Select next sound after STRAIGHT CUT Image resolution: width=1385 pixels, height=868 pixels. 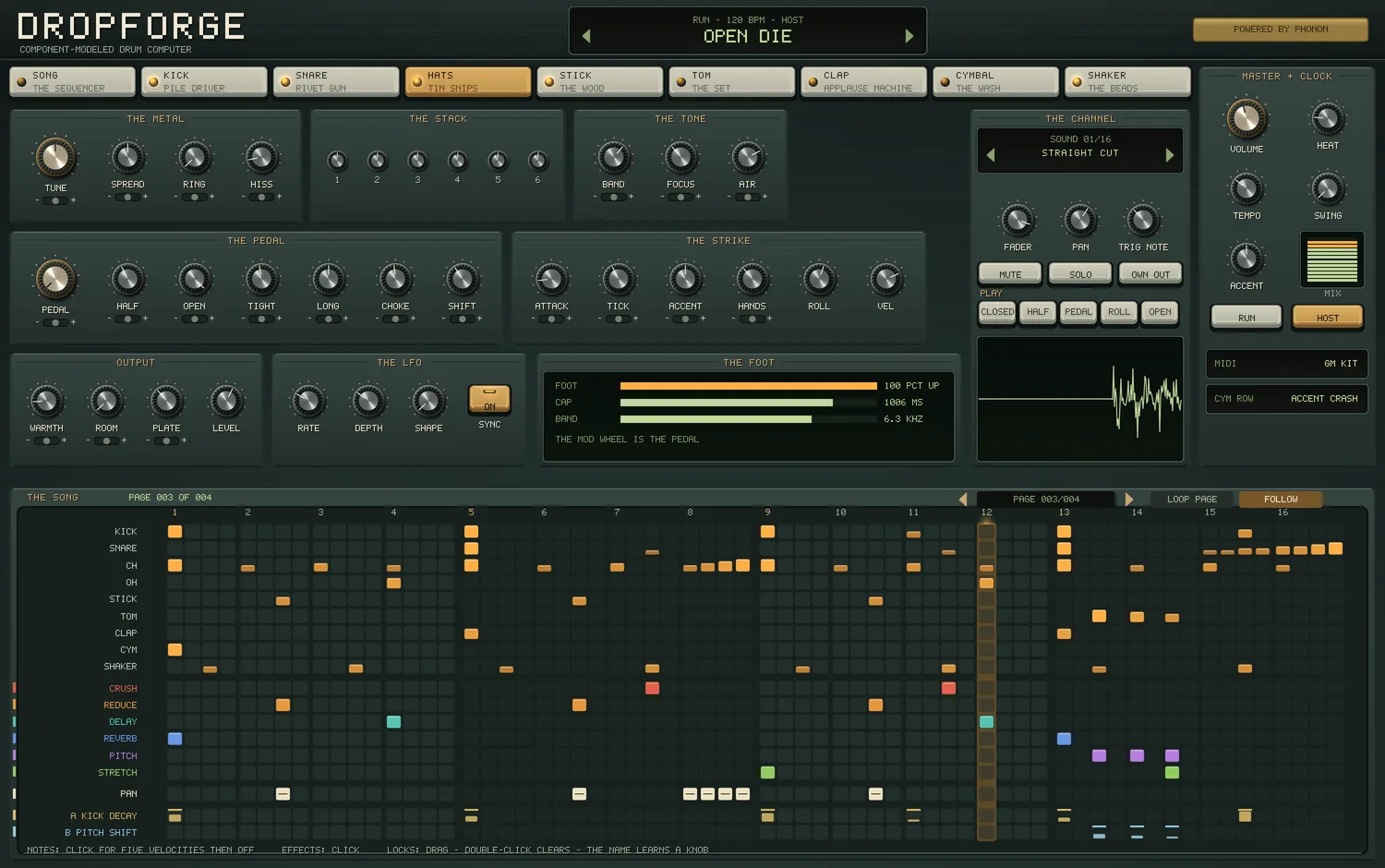pos(1170,155)
